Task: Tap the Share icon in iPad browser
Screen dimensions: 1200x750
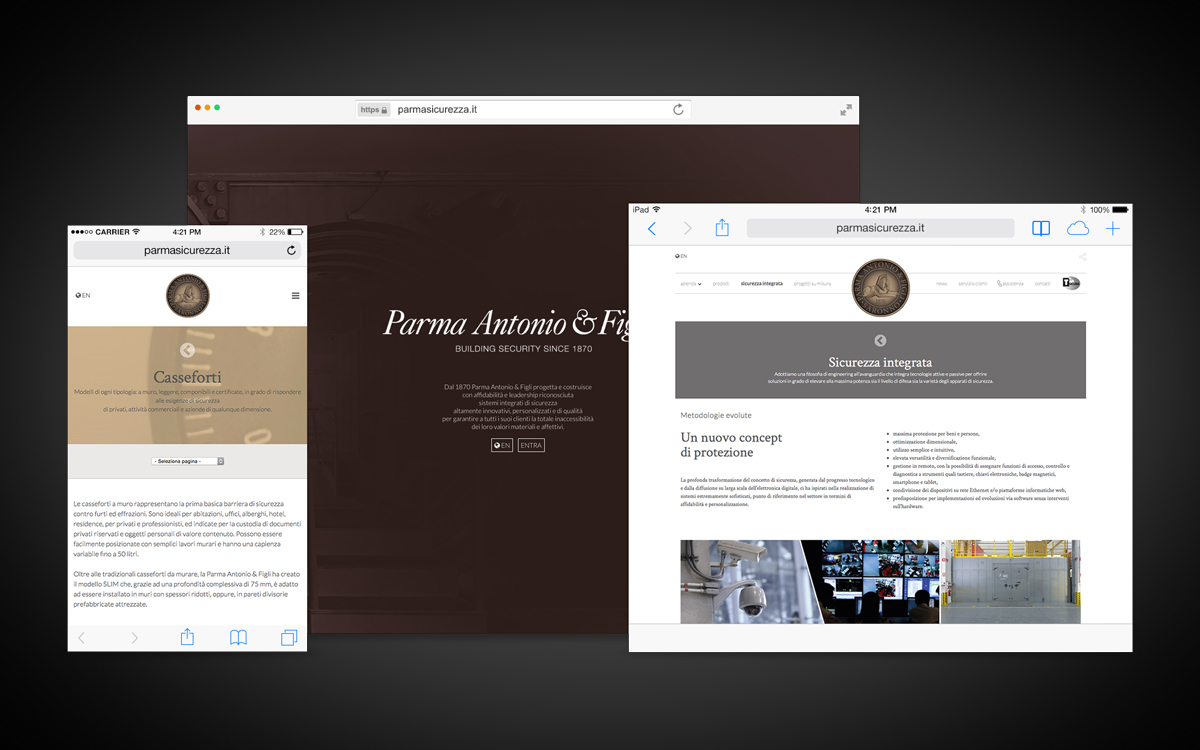Action: pyautogui.click(x=722, y=228)
